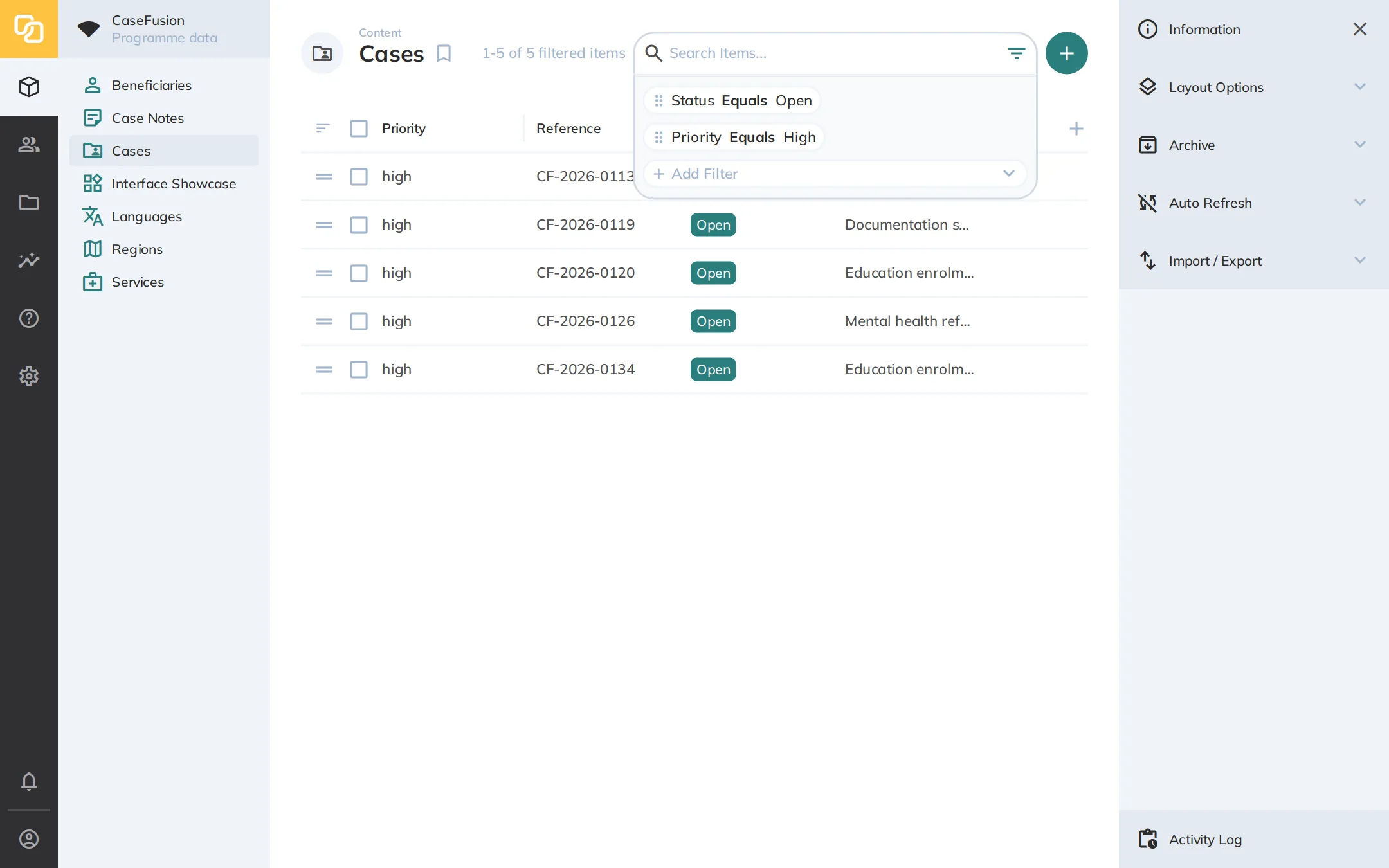Click the orange app logo icon
The width and height of the screenshot is (1389, 868).
[x=29, y=29]
